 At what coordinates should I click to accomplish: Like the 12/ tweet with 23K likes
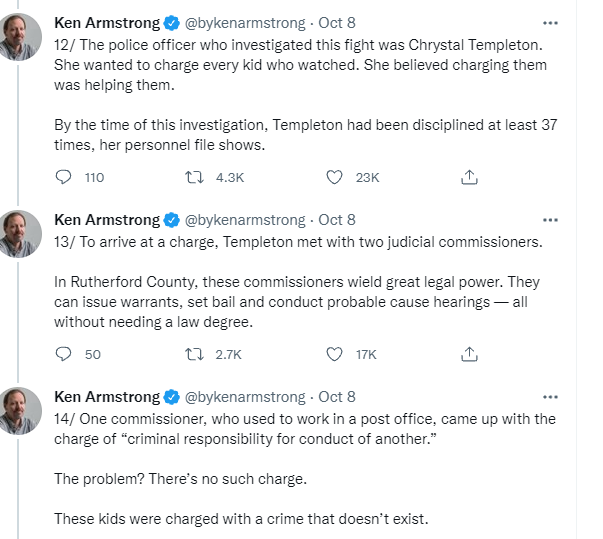(x=336, y=177)
